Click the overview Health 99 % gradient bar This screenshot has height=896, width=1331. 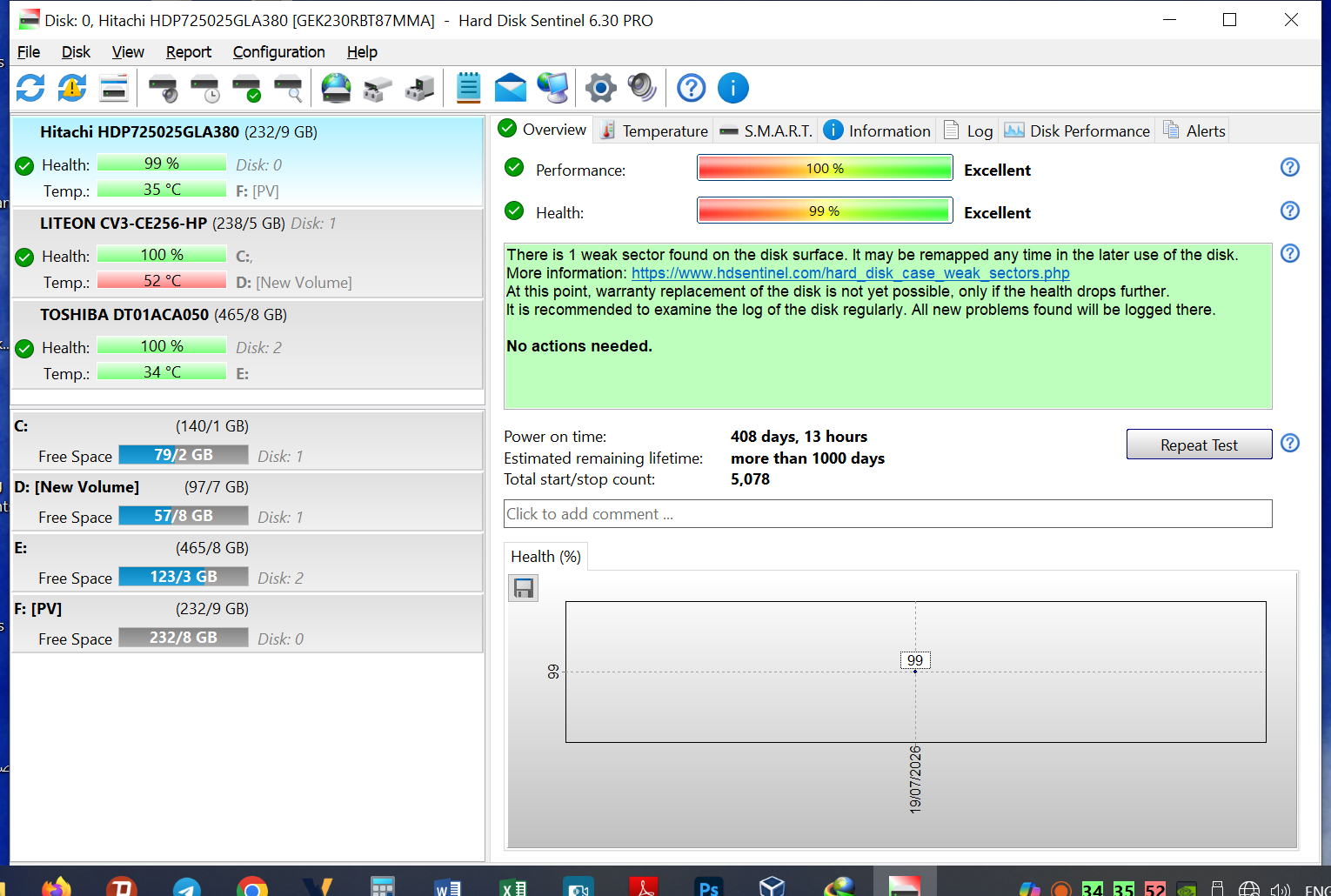[x=825, y=211]
